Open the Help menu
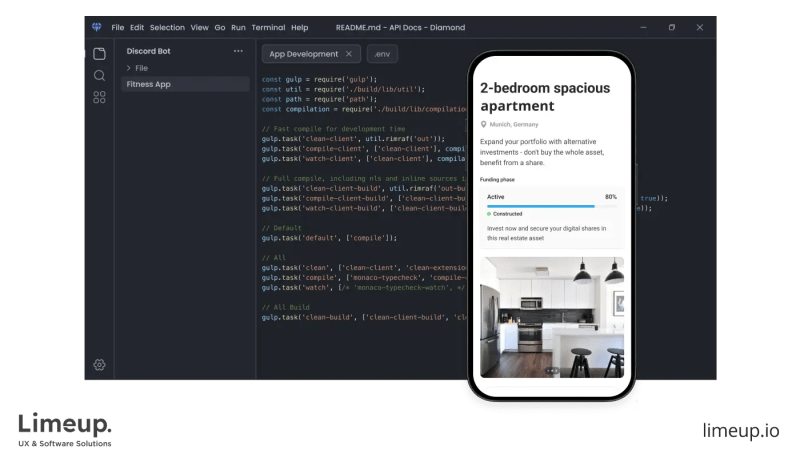The image size is (800, 458). click(299, 28)
